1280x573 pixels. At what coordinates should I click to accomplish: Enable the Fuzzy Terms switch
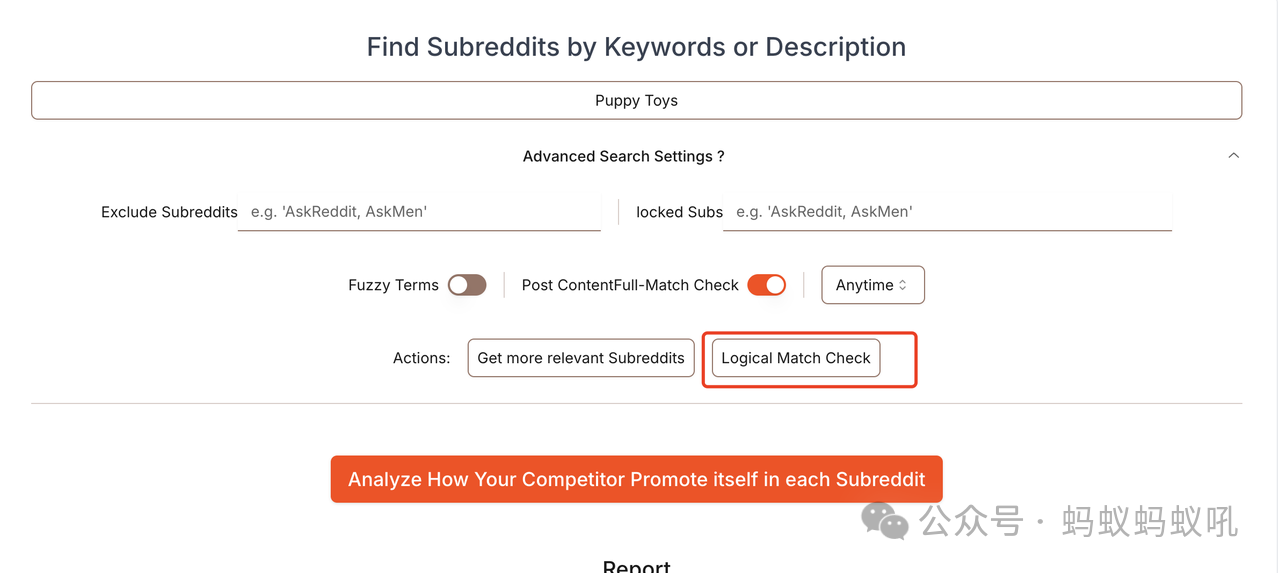click(x=467, y=285)
